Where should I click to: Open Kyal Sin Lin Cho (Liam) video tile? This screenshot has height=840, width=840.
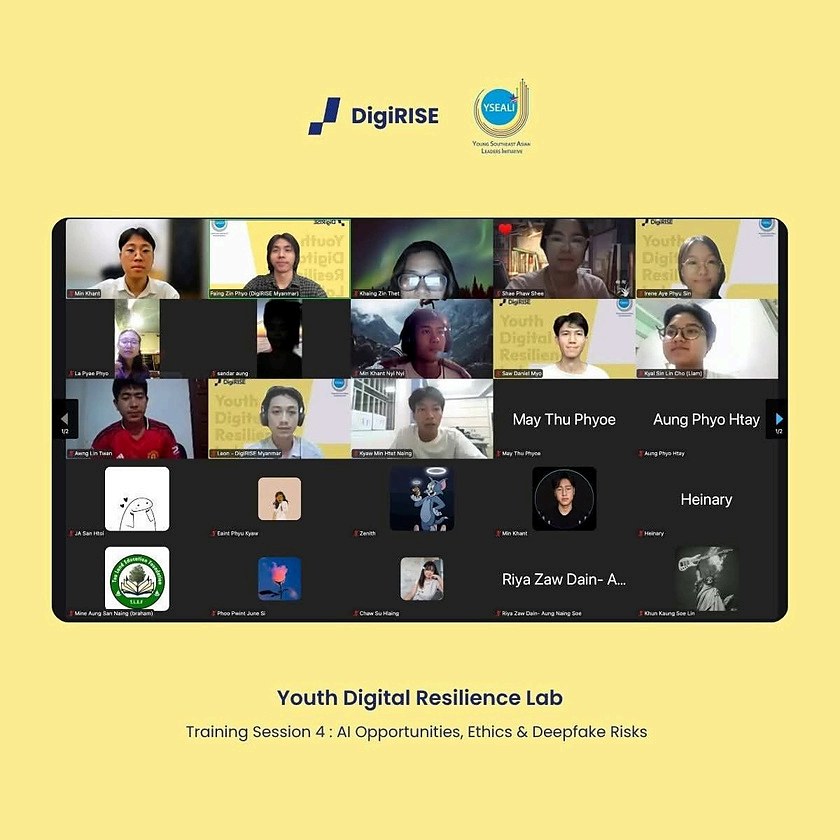(707, 339)
